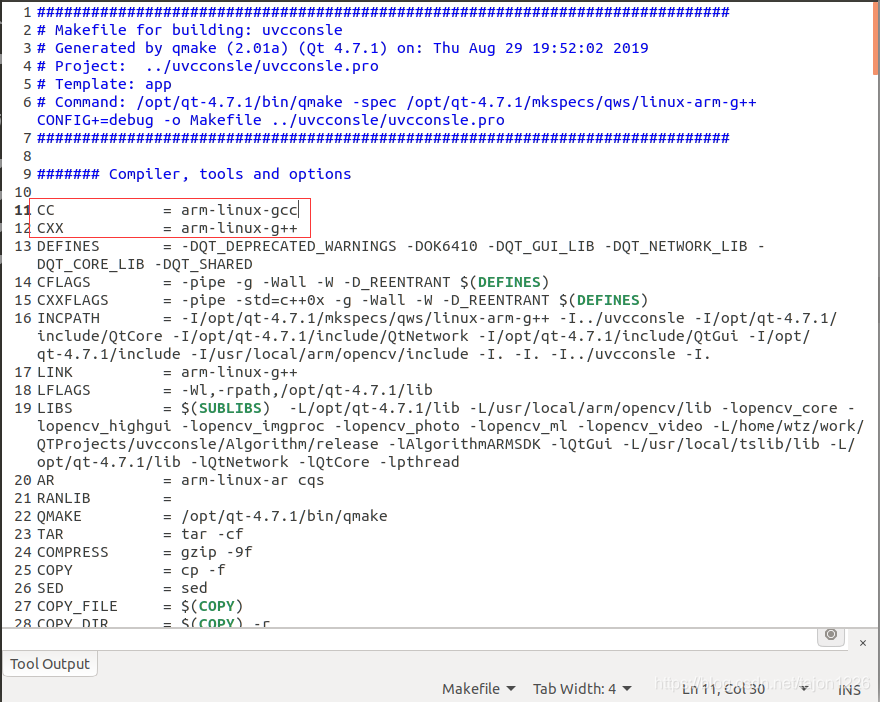Click the CFLAGS variable on line 14
This screenshot has width=880, height=702.
coord(63,282)
